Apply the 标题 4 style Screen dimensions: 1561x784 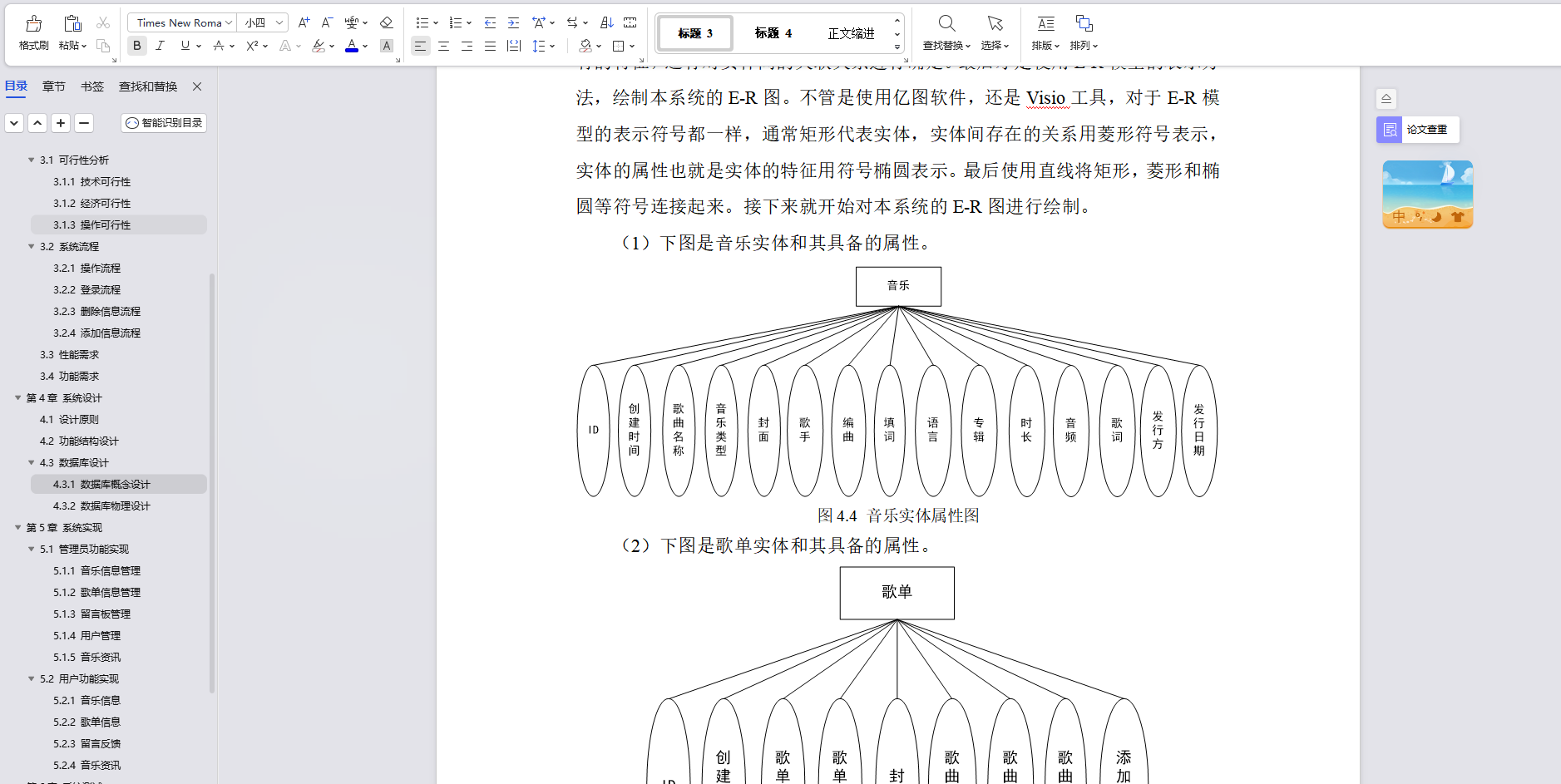[773, 33]
